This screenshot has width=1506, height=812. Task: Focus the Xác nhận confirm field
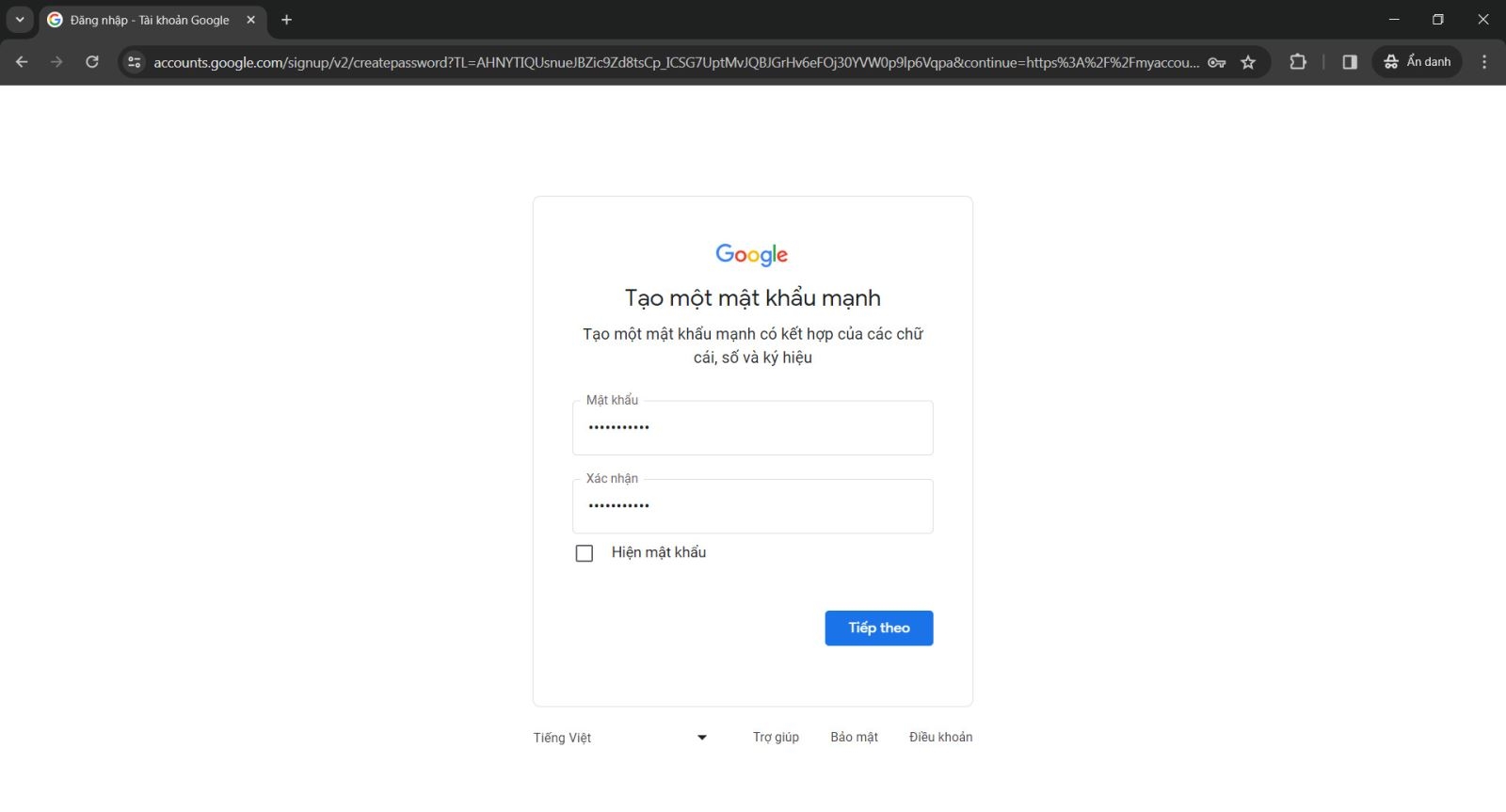coord(753,506)
